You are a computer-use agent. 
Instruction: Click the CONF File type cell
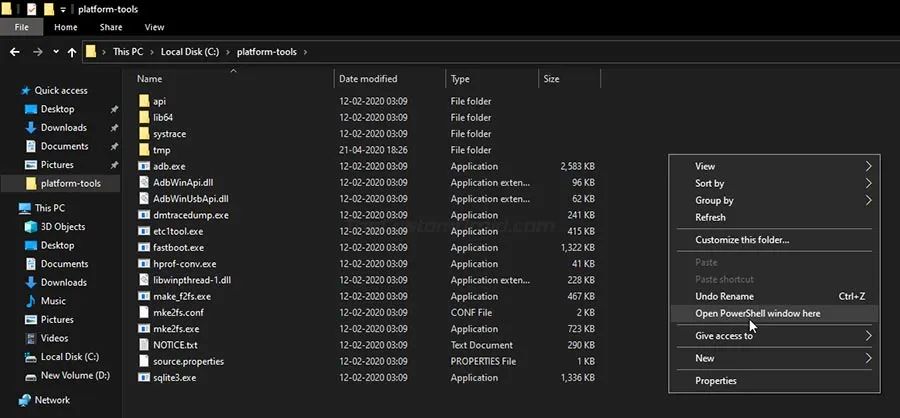pyautogui.click(x=471, y=313)
